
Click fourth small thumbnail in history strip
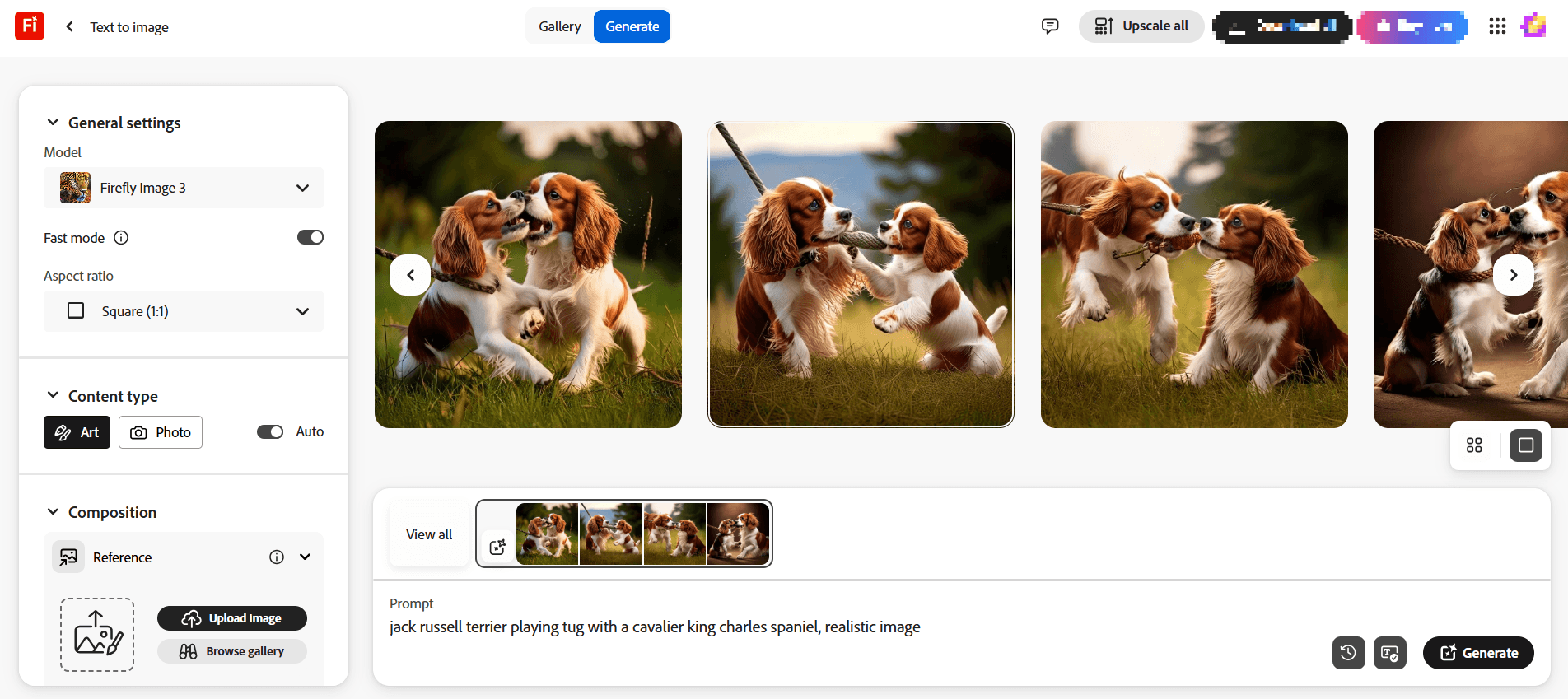[x=738, y=534]
